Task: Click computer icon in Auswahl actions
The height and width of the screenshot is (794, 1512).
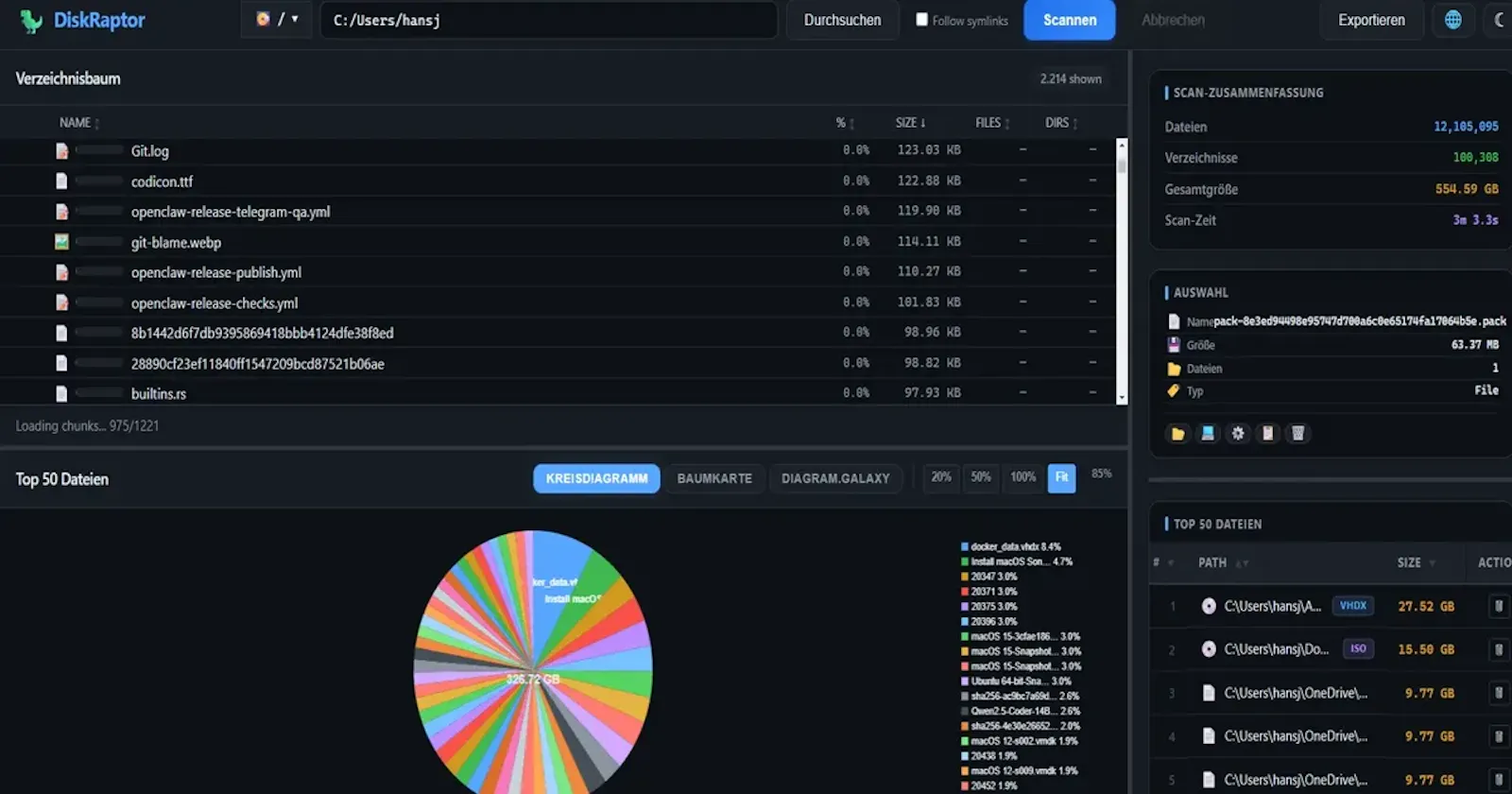Action: (1208, 433)
